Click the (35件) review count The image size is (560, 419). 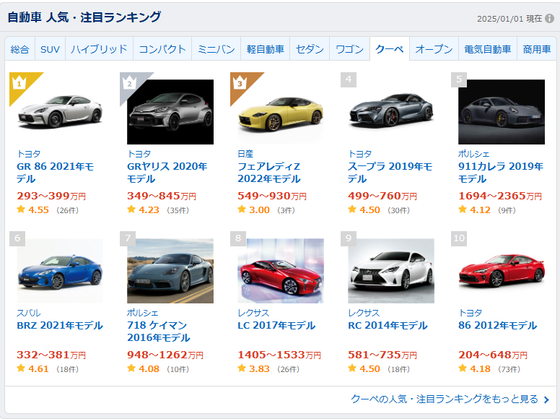[x=178, y=210]
